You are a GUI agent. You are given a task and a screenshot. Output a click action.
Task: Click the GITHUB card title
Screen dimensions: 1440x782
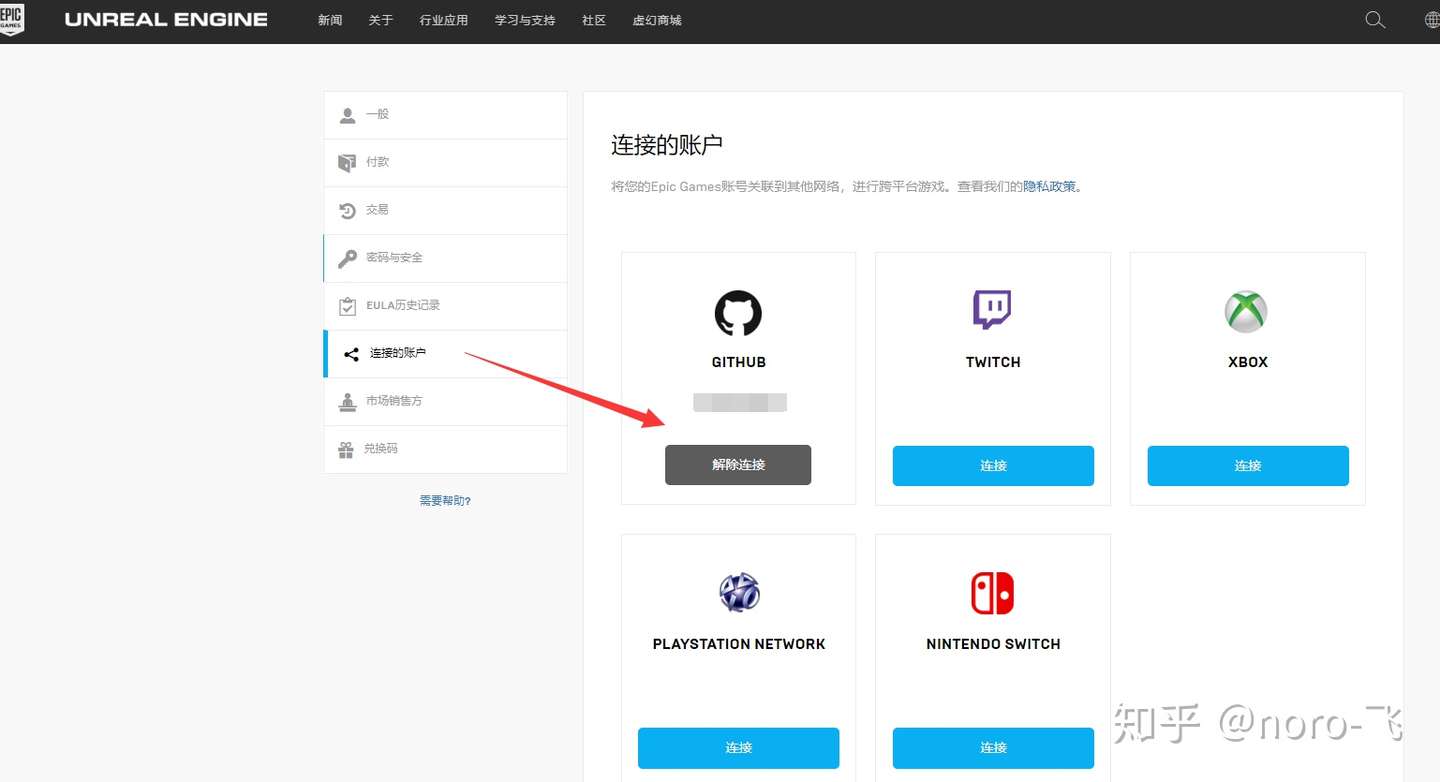738,363
